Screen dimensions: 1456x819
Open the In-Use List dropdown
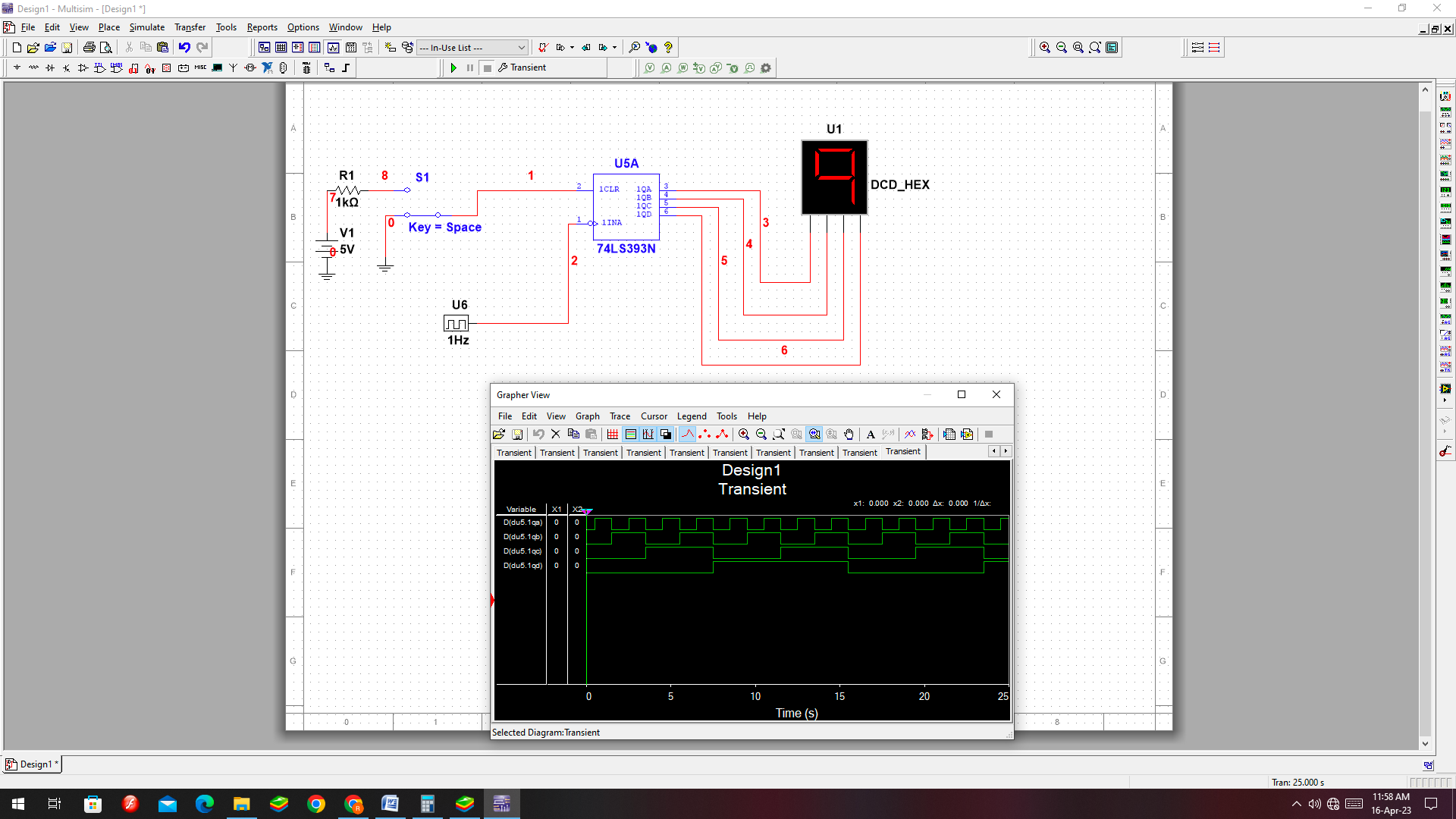point(521,48)
